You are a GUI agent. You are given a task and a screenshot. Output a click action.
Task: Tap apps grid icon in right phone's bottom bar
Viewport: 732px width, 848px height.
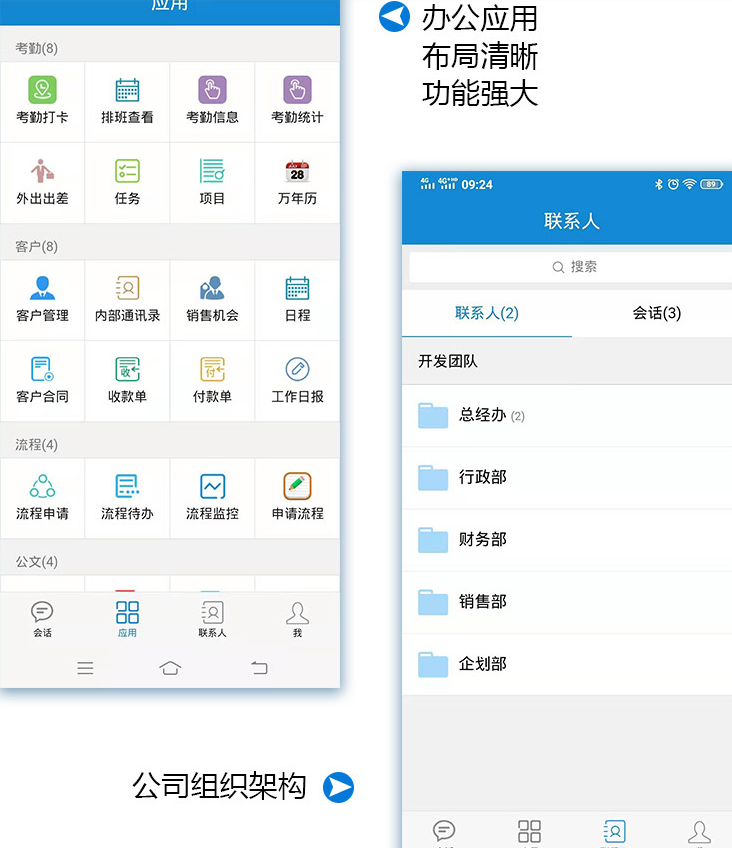tap(529, 831)
